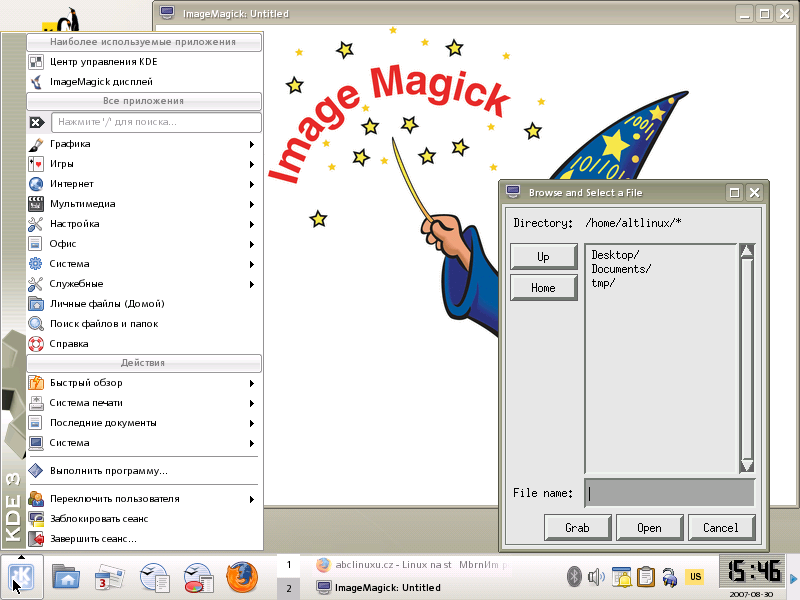
Task: Click the home folder icon for Личные файлы (Домой)
Action: (x=36, y=304)
